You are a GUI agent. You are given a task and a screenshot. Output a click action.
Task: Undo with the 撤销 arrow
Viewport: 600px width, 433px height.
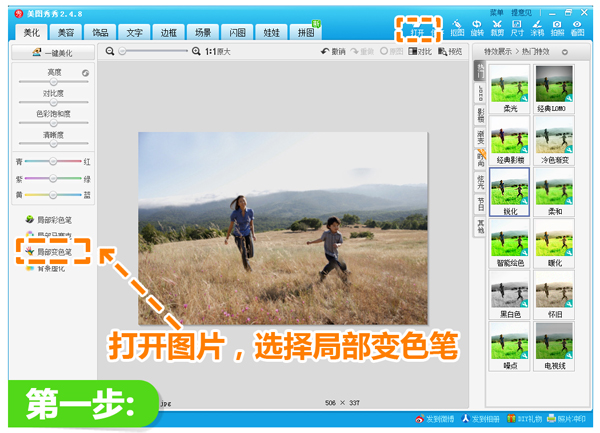click(x=333, y=51)
